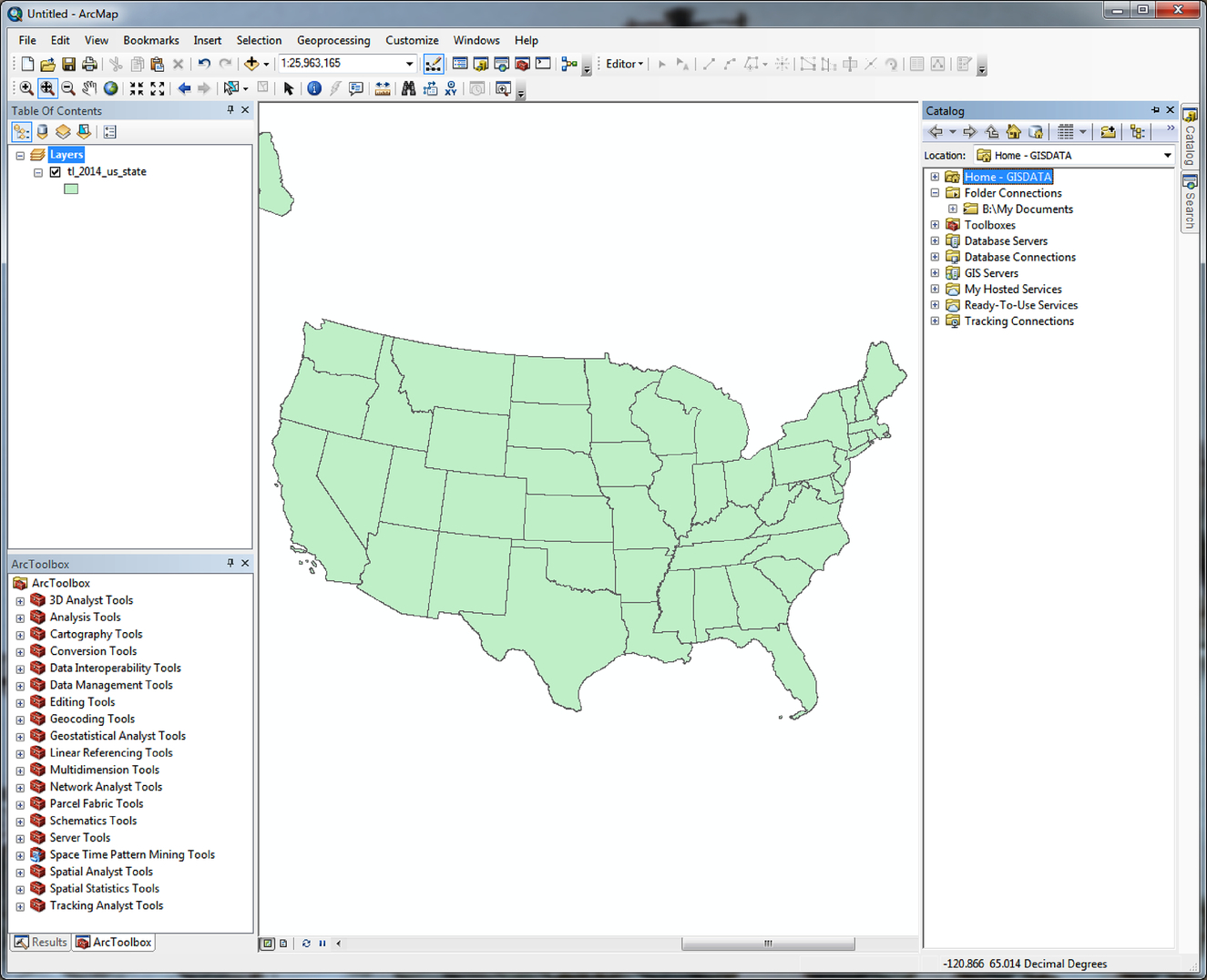Click the horizontal map scrollbar
This screenshot has width=1207, height=980.
tap(767, 944)
